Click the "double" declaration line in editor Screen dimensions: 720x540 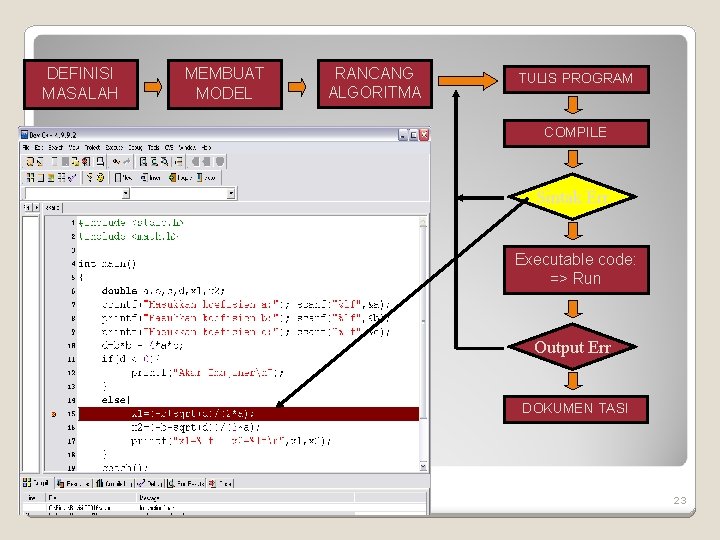pos(163,291)
